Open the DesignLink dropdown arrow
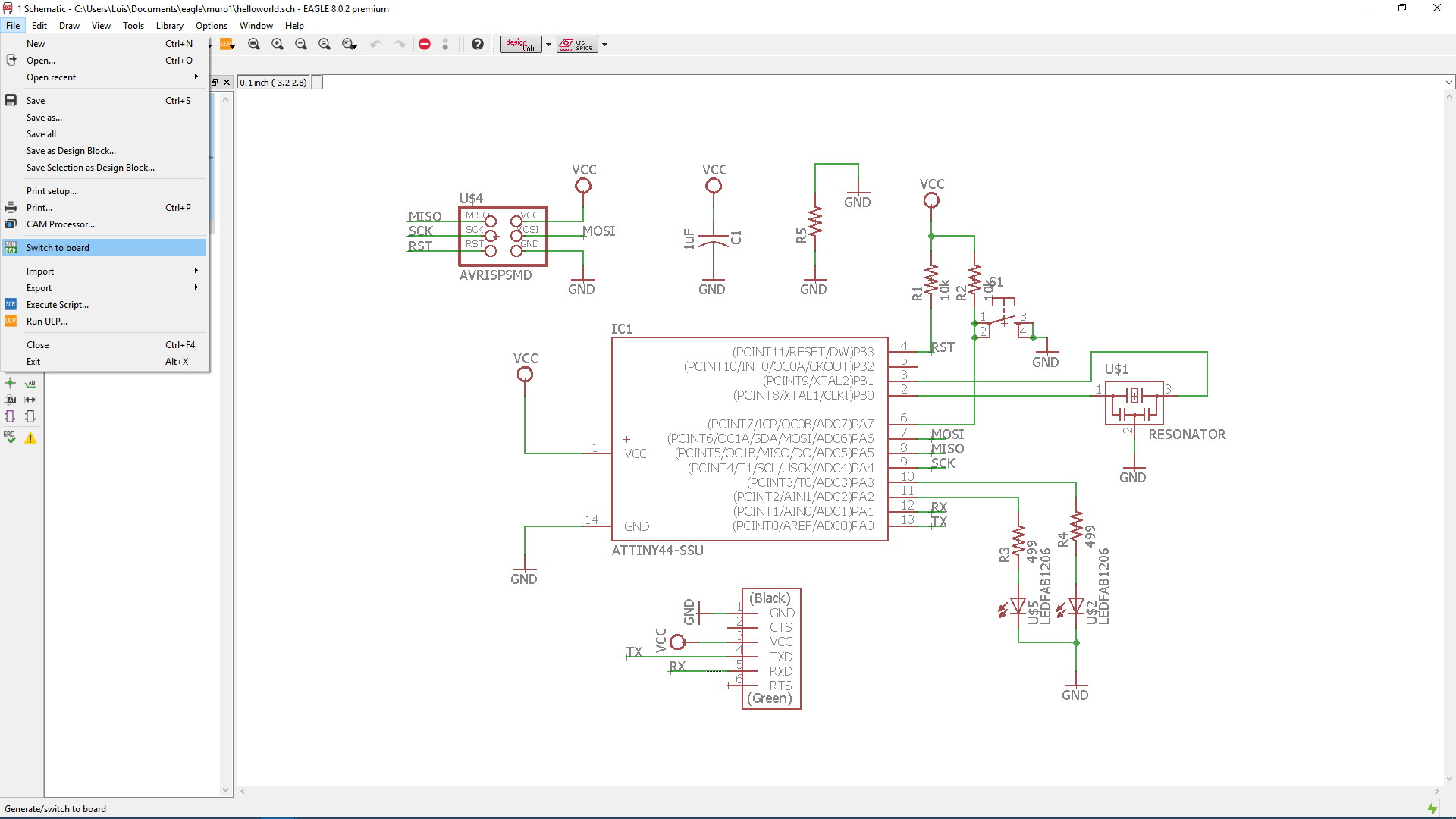The height and width of the screenshot is (819, 1456). (x=548, y=44)
